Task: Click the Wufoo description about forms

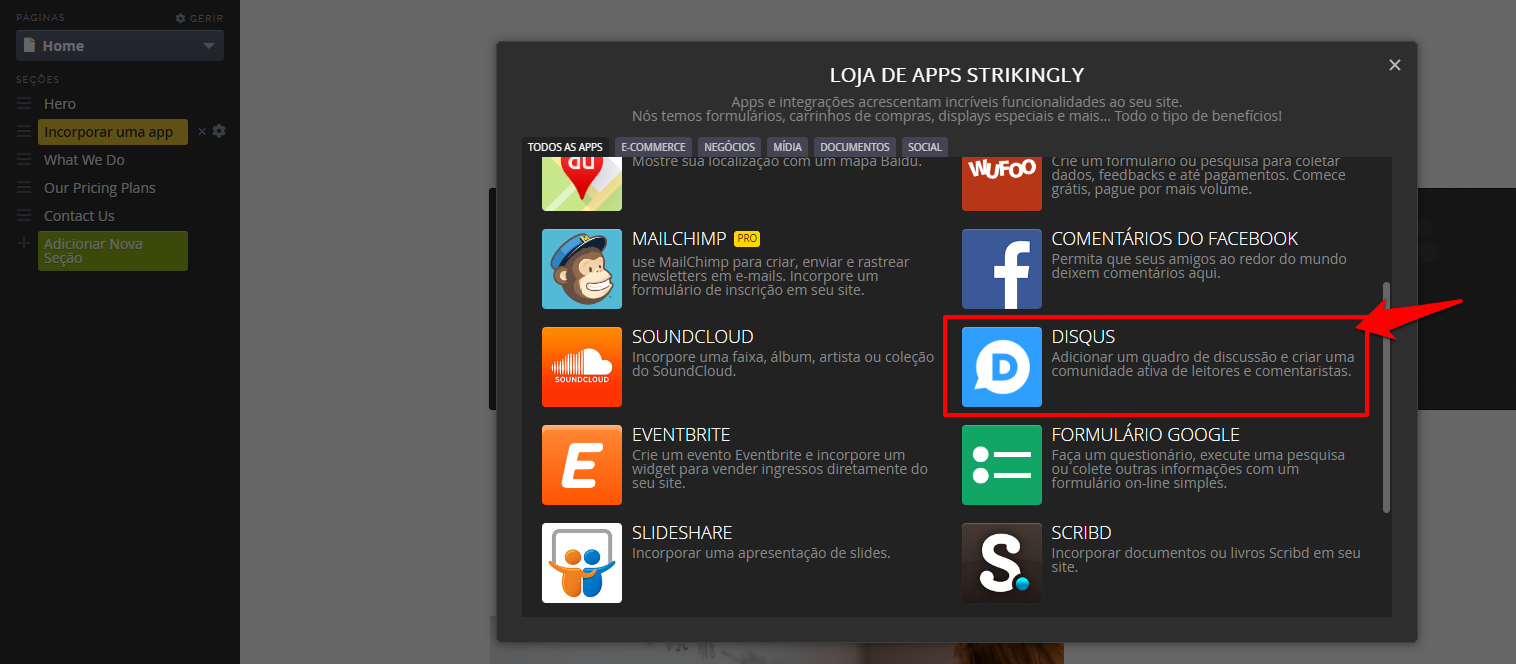Action: coord(1199,176)
